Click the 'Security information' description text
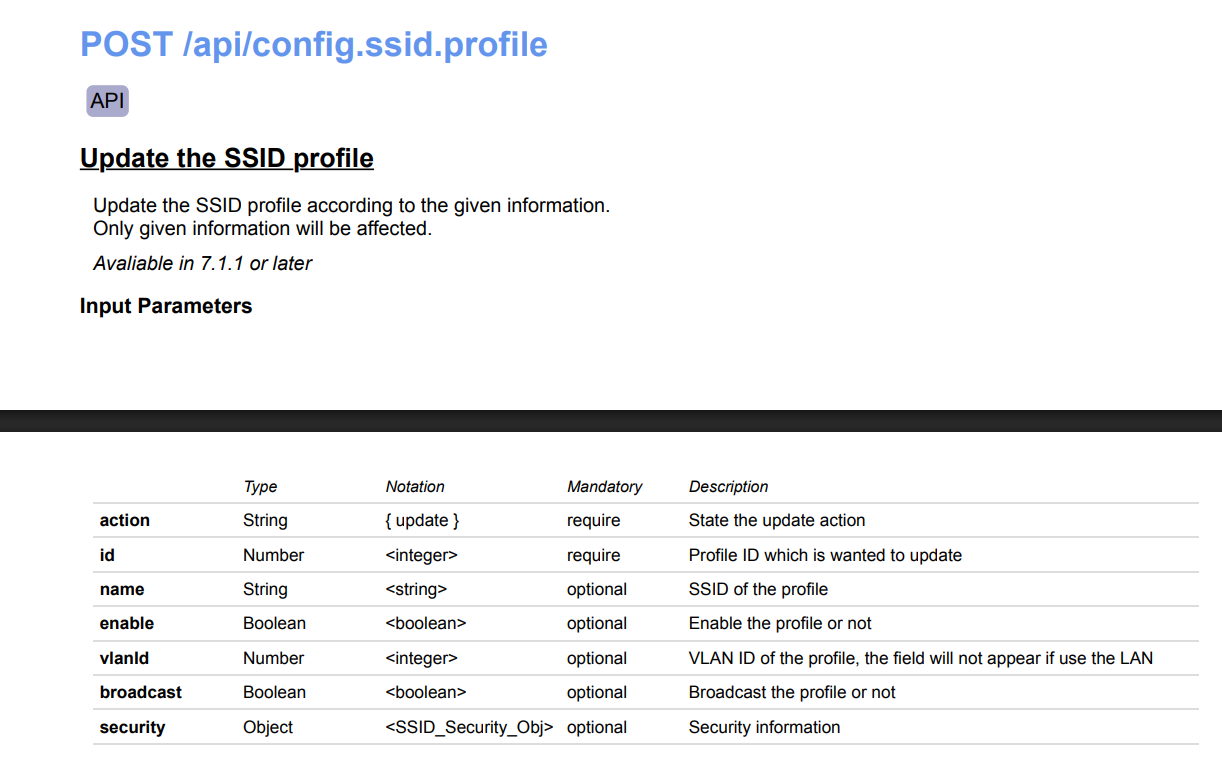 point(764,727)
